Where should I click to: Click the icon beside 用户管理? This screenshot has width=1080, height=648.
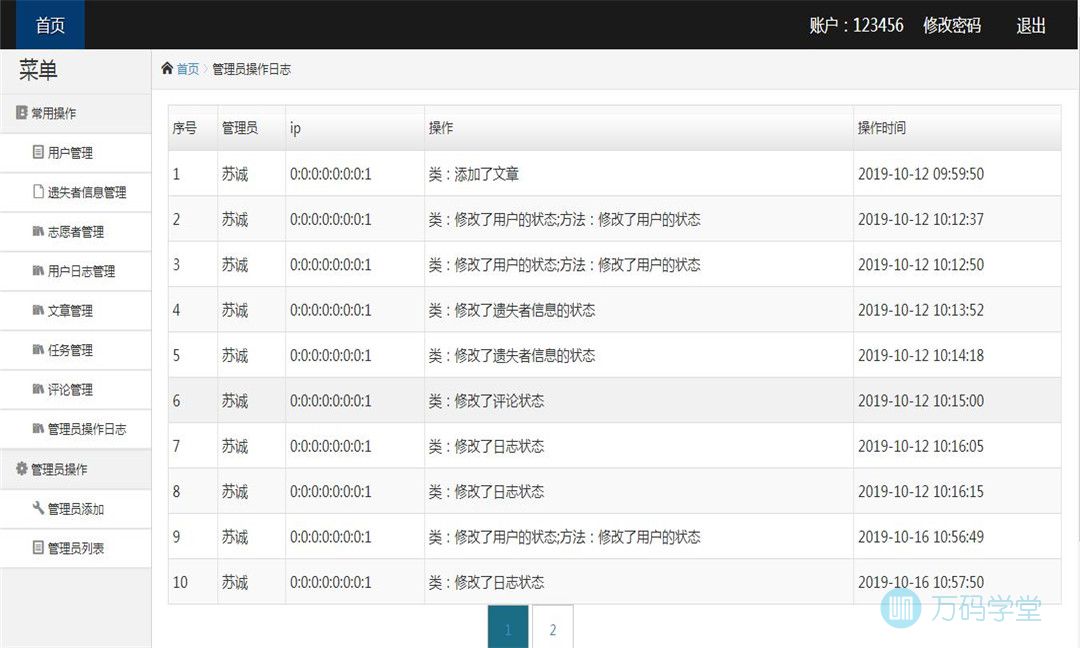pos(38,153)
